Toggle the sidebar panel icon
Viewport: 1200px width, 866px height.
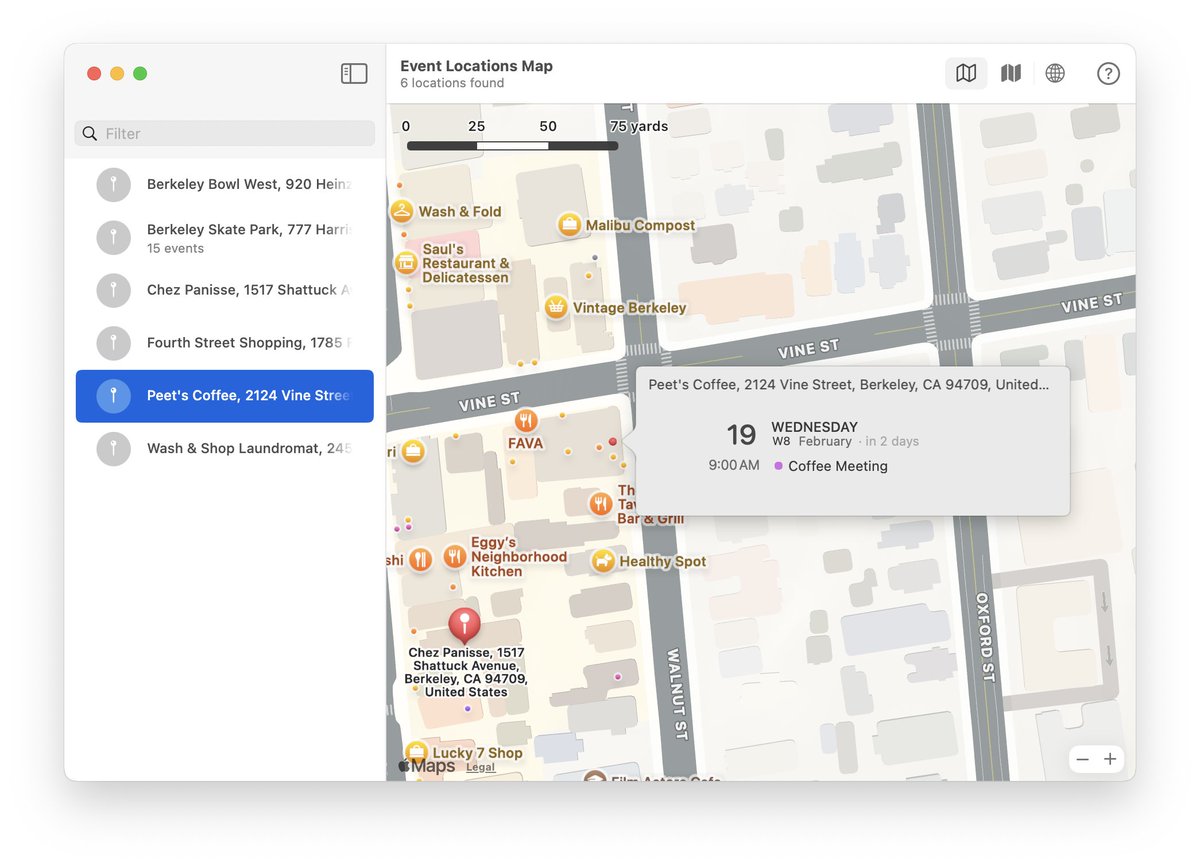click(x=354, y=73)
